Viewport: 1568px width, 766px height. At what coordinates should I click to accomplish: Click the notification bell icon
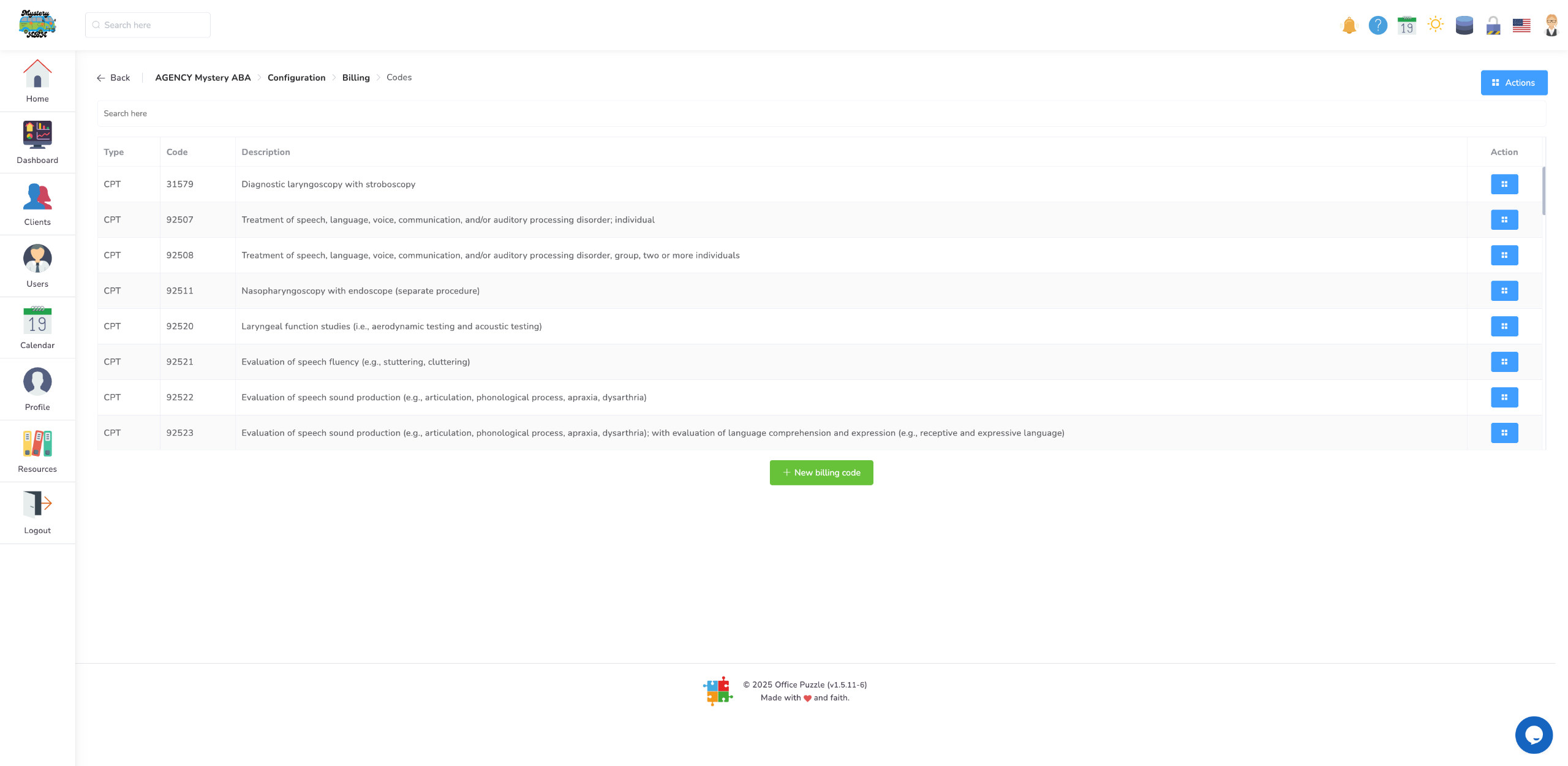click(1349, 25)
